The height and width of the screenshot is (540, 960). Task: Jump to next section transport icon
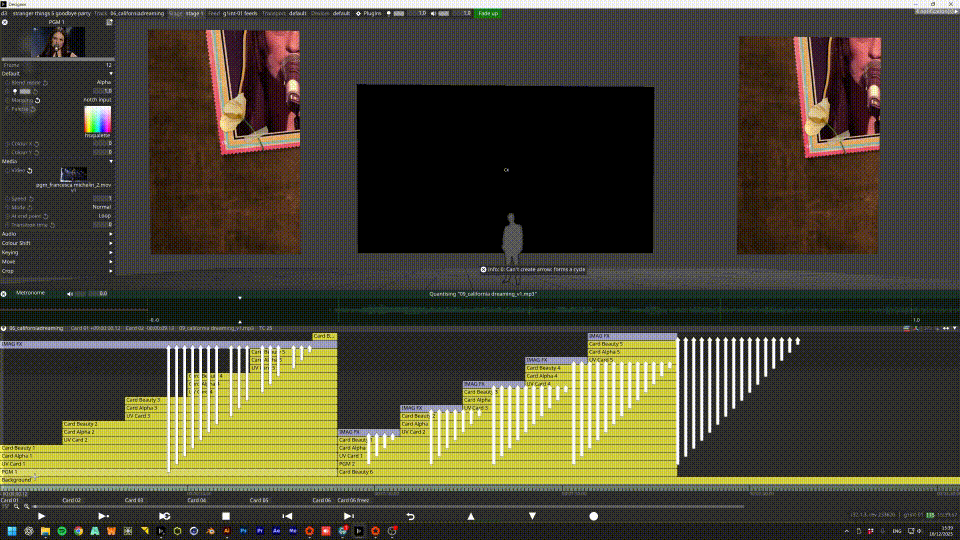pyautogui.click(x=348, y=516)
